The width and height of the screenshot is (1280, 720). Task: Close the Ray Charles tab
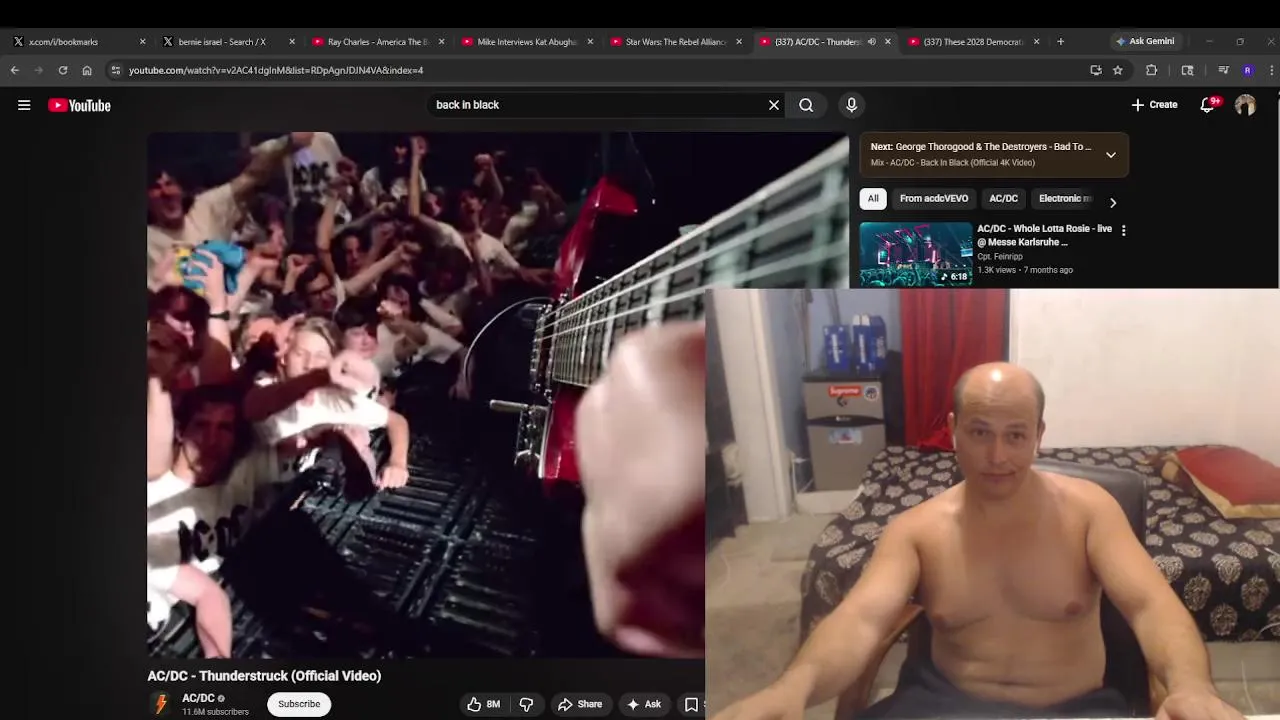(x=441, y=42)
